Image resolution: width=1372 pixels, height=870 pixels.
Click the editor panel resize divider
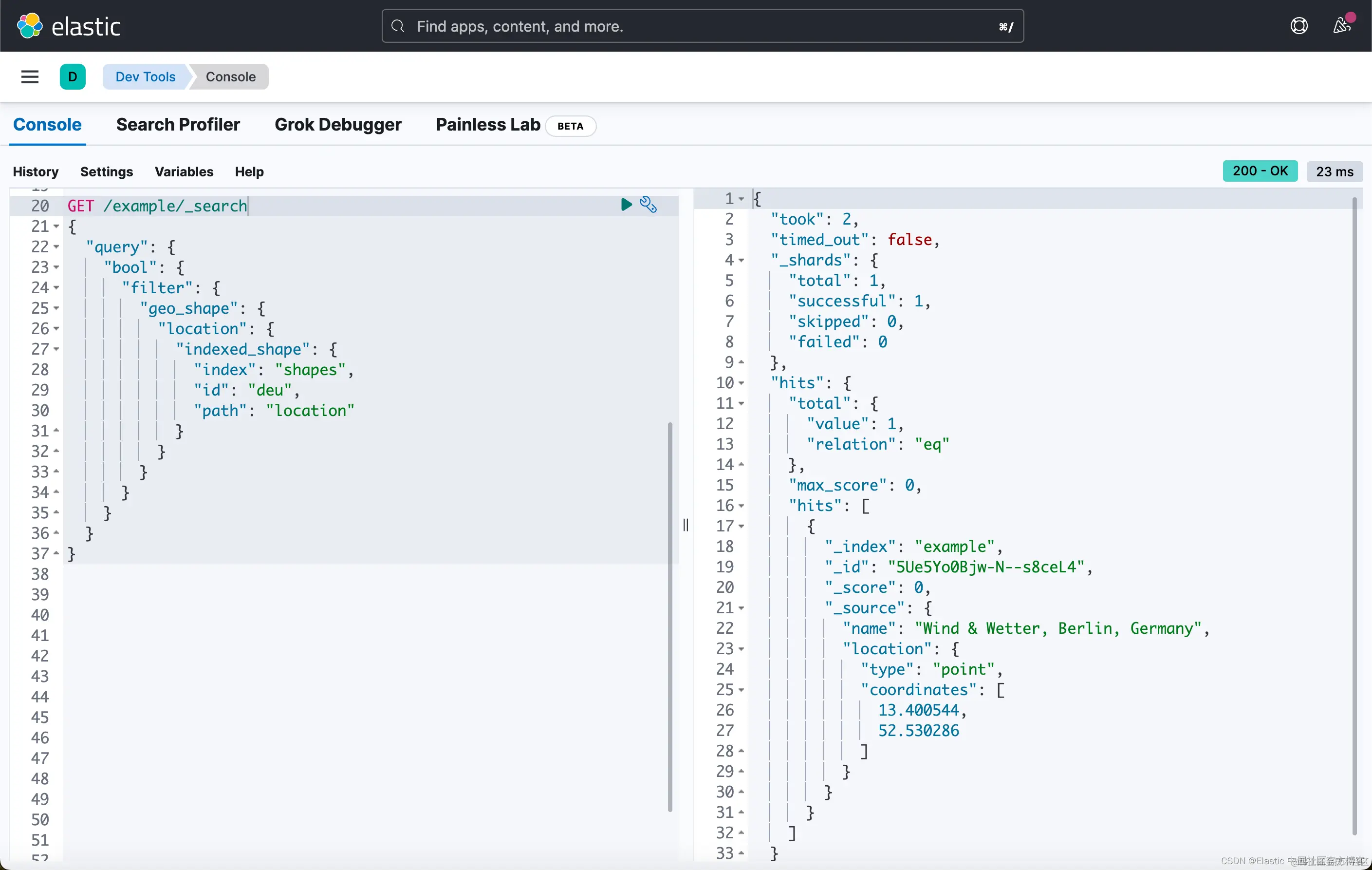[x=686, y=525]
